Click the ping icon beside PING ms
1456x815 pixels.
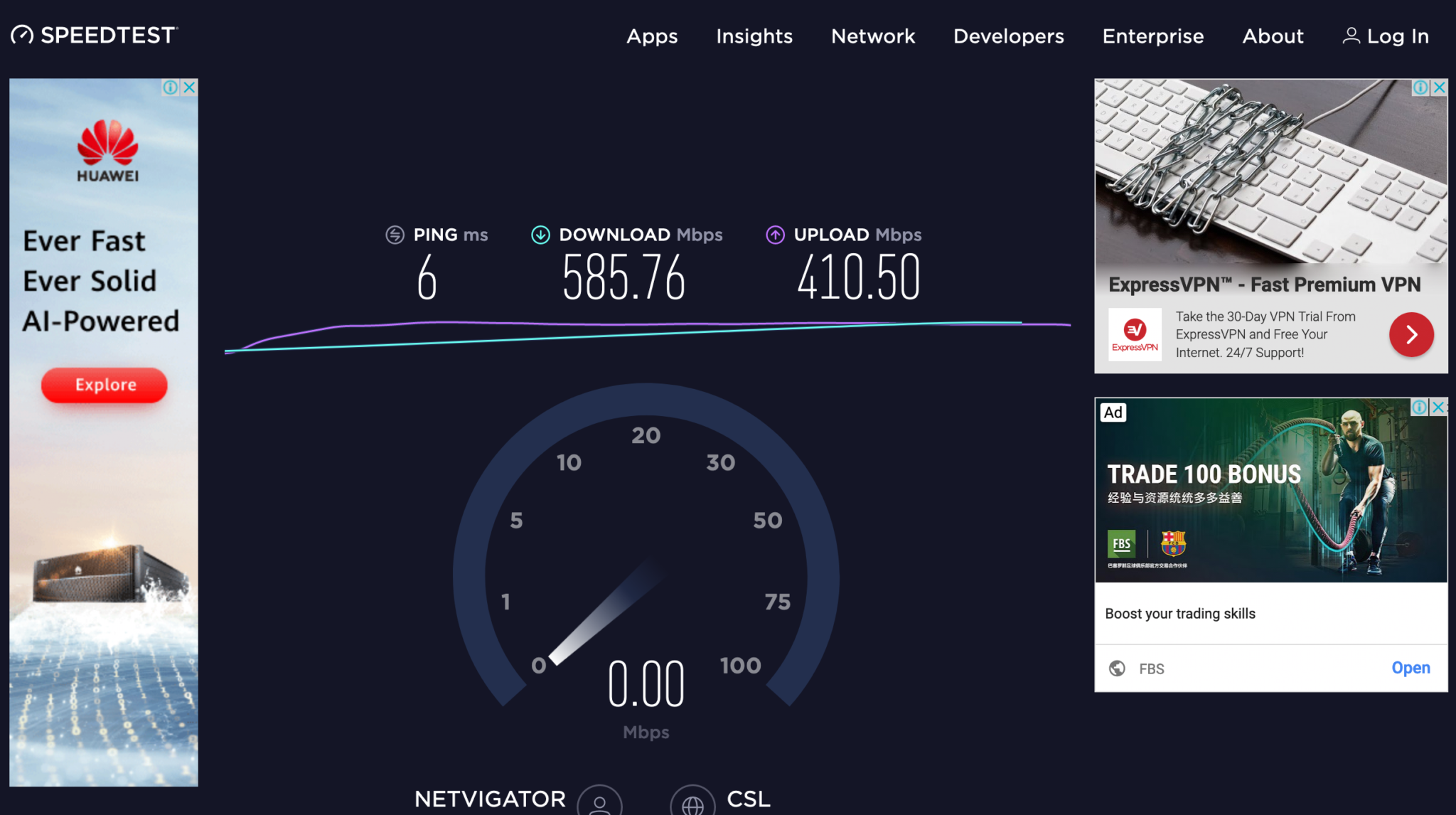click(395, 234)
